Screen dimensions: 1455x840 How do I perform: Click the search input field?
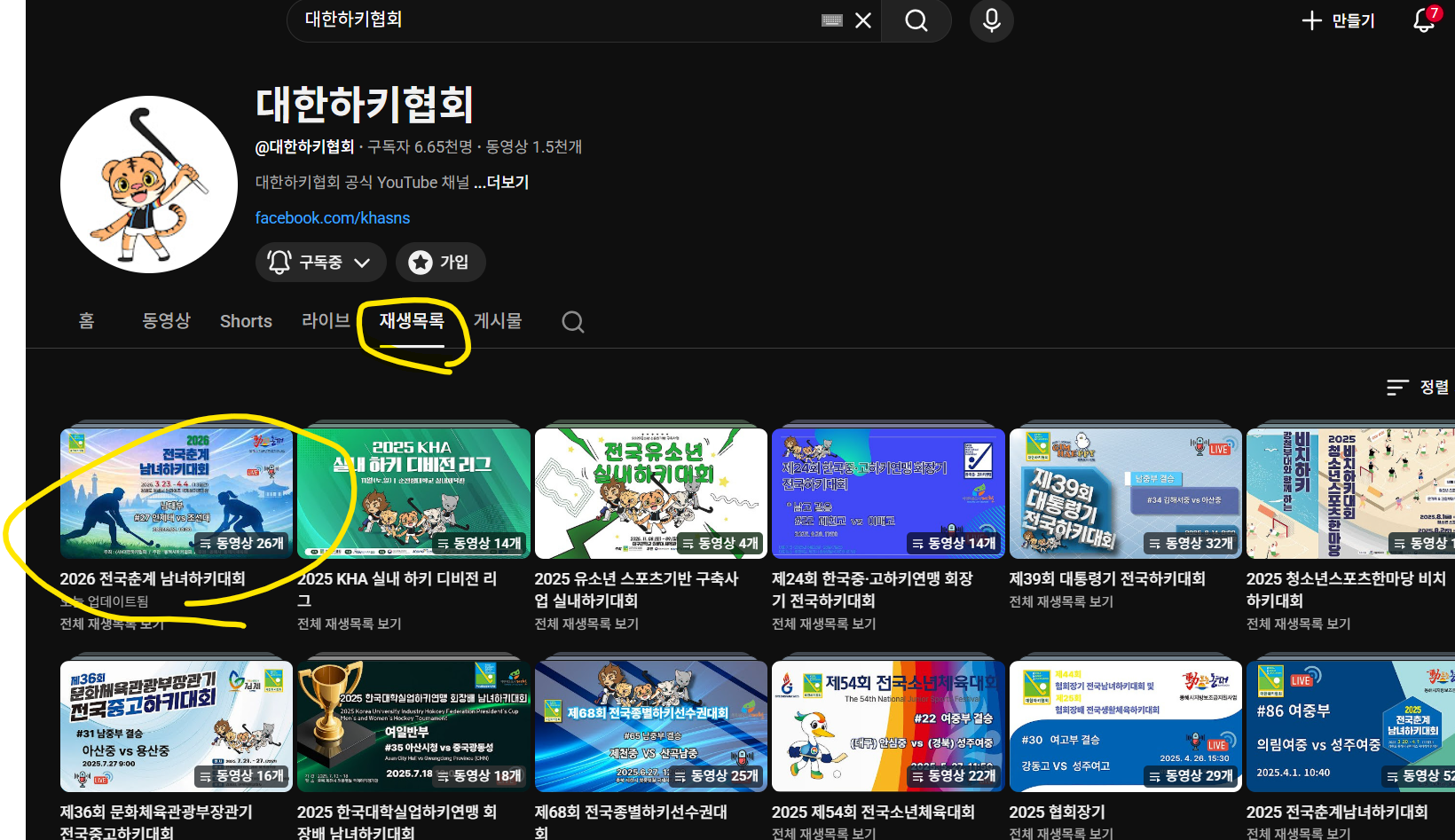coord(550,20)
